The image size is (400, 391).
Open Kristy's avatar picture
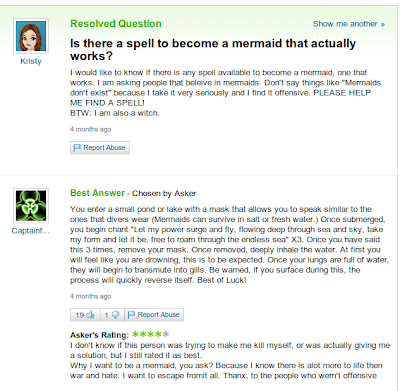click(x=31, y=36)
